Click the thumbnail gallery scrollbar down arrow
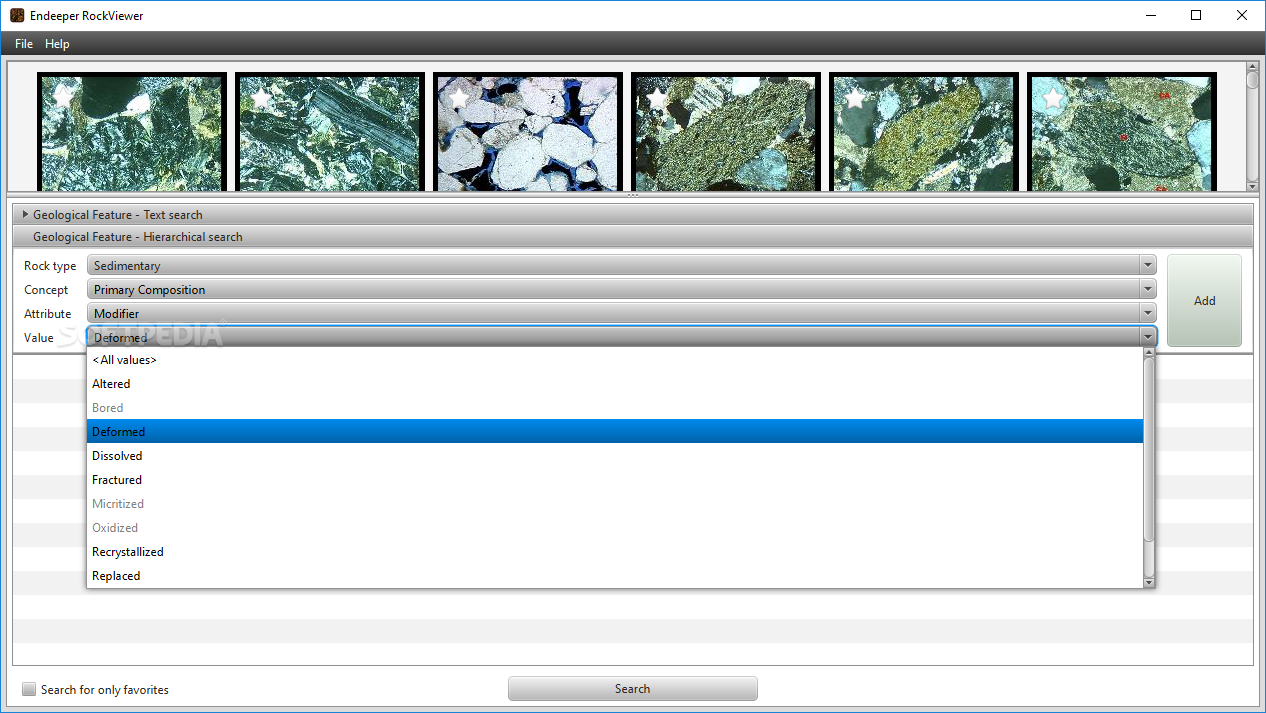The height and width of the screenshot is (713, 1266). coord(1252,186)
